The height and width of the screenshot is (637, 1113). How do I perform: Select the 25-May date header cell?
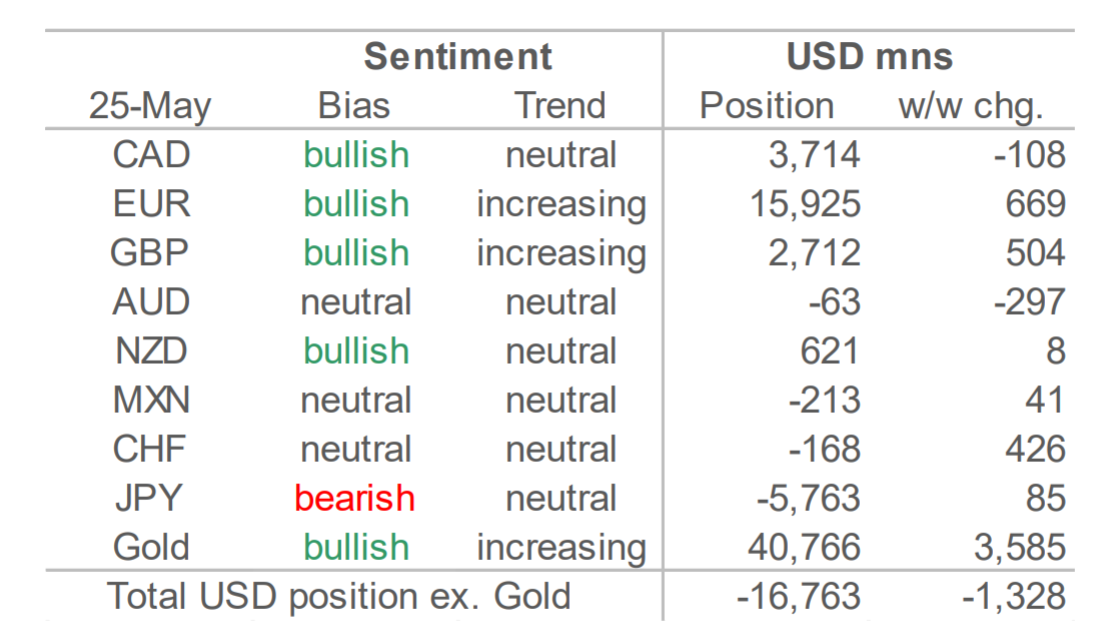(x=150, y=107)
